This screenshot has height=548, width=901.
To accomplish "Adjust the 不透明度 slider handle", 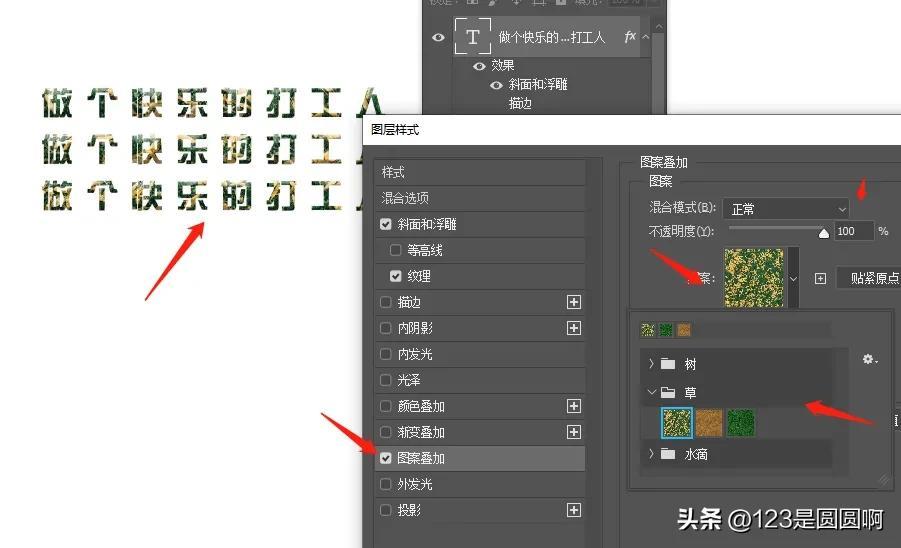I will pyautogui.click(x=823, y=232).
